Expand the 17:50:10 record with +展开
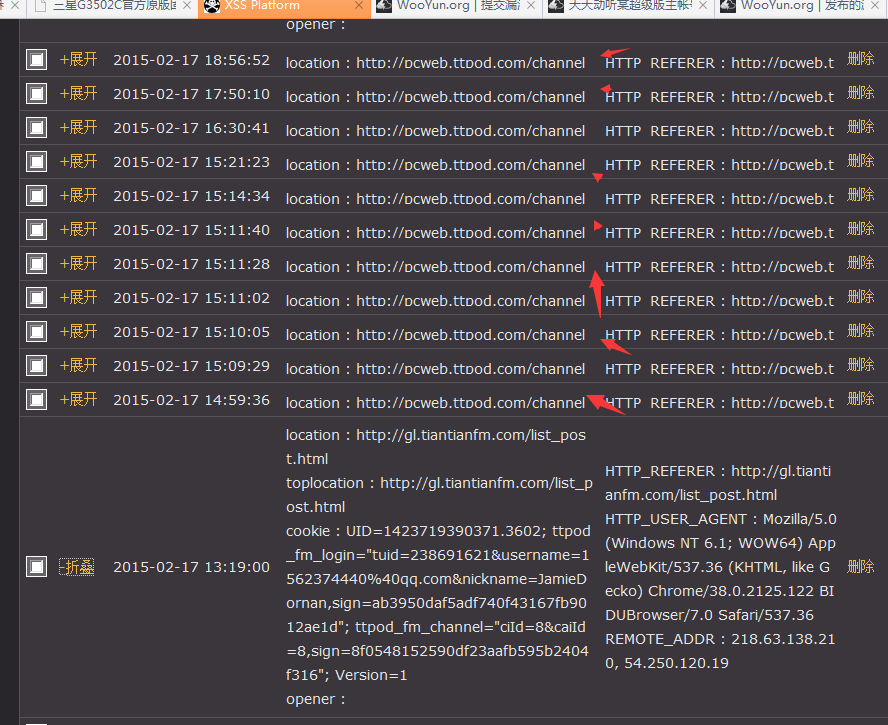 [x=79, y=93]
